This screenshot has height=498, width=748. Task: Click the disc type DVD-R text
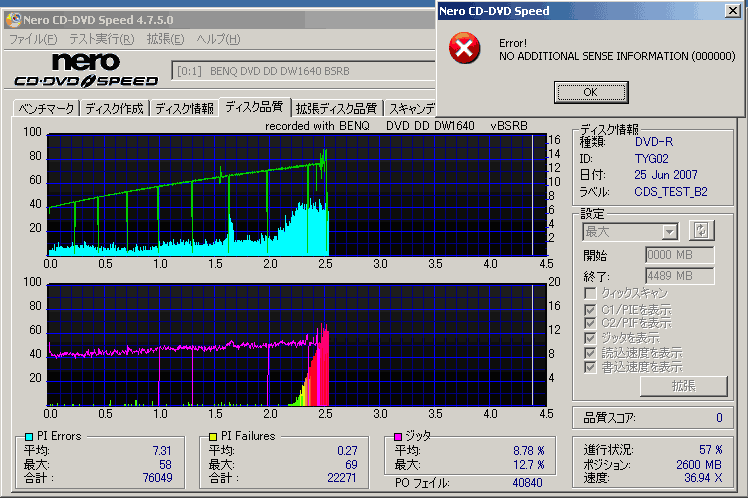point(654,142)
